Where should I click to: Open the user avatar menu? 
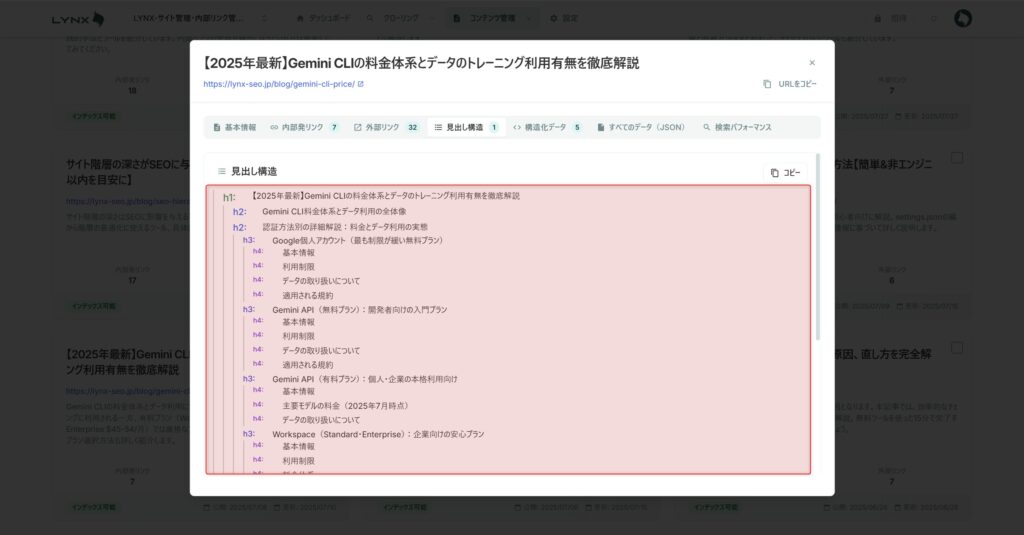[x=963, y=19]
